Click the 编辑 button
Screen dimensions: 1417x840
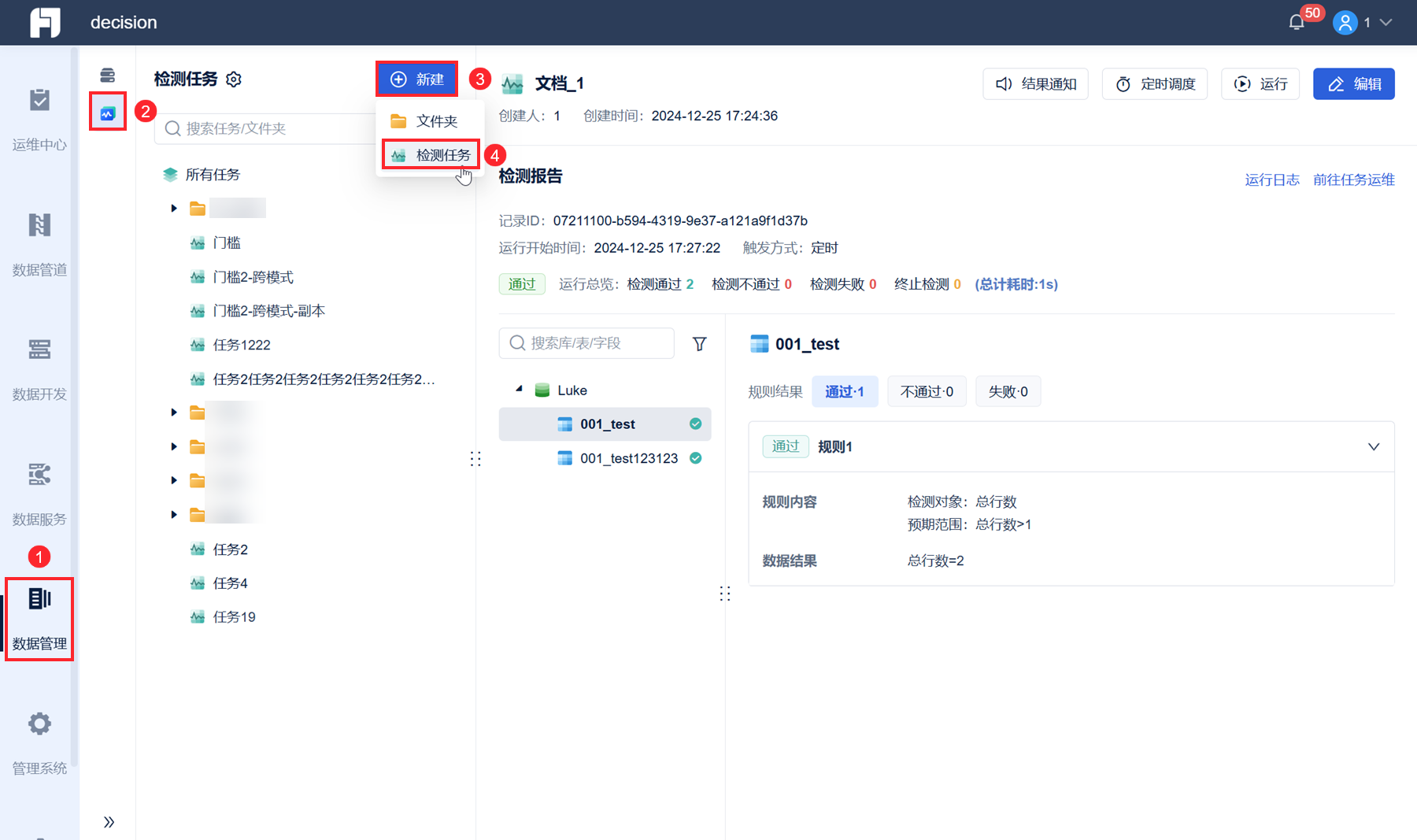[1353, 84]
